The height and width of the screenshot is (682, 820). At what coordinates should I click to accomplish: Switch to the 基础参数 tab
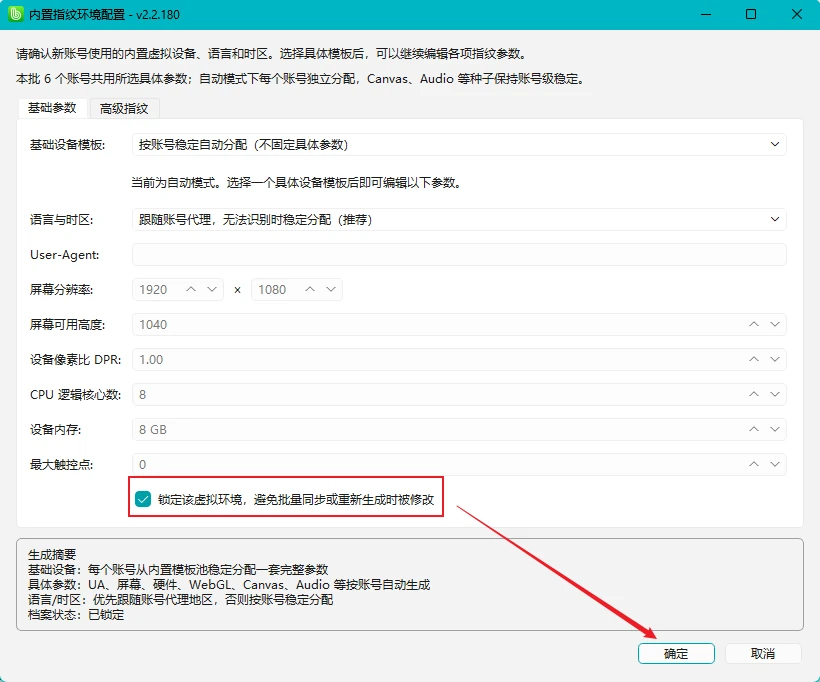click(x=52, y=108)
